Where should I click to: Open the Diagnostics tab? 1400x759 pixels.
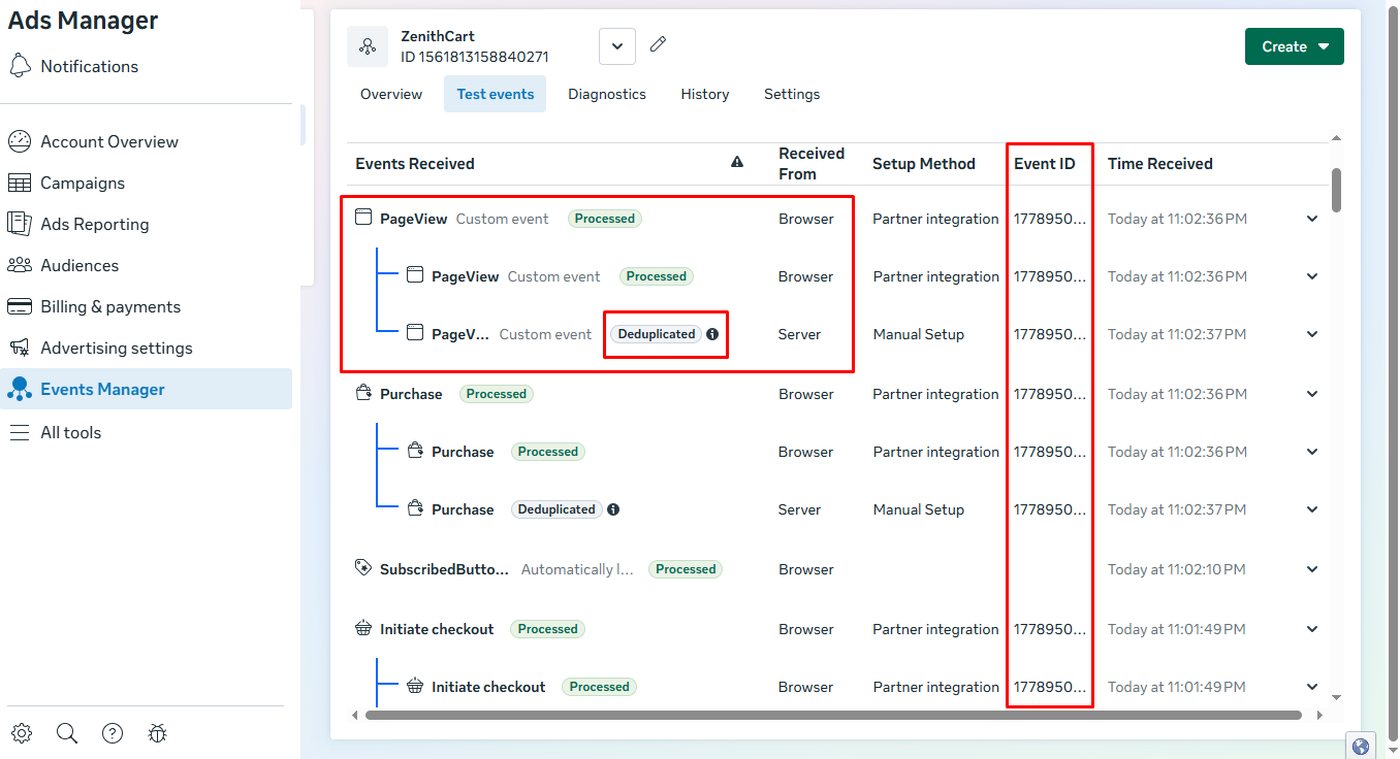tap(607, 94)
